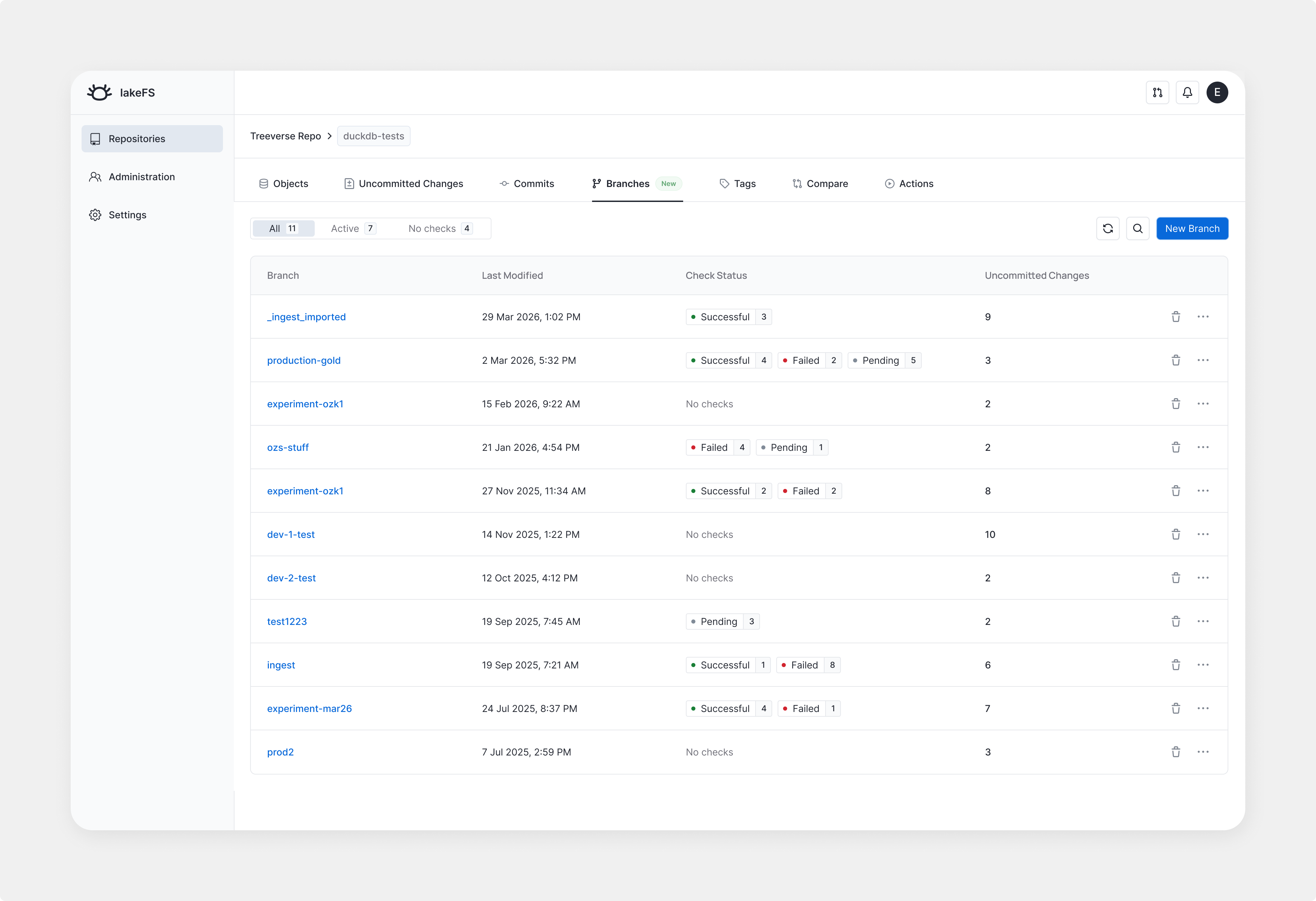
Task: Click the New Branch button
Action: coord(1192,229)
